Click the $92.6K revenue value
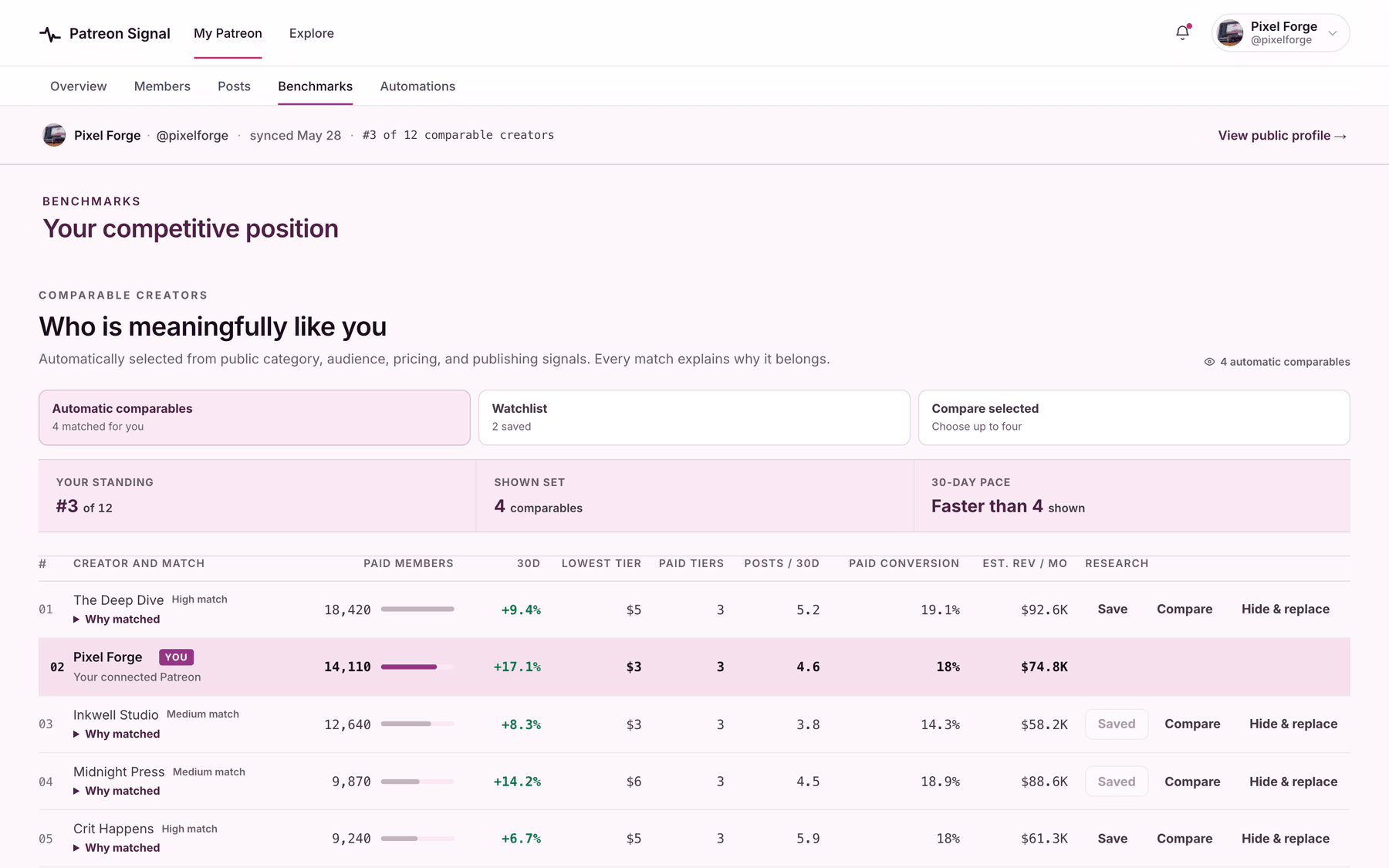This screenshot has width=1389, height=868. click(1044, 610)
